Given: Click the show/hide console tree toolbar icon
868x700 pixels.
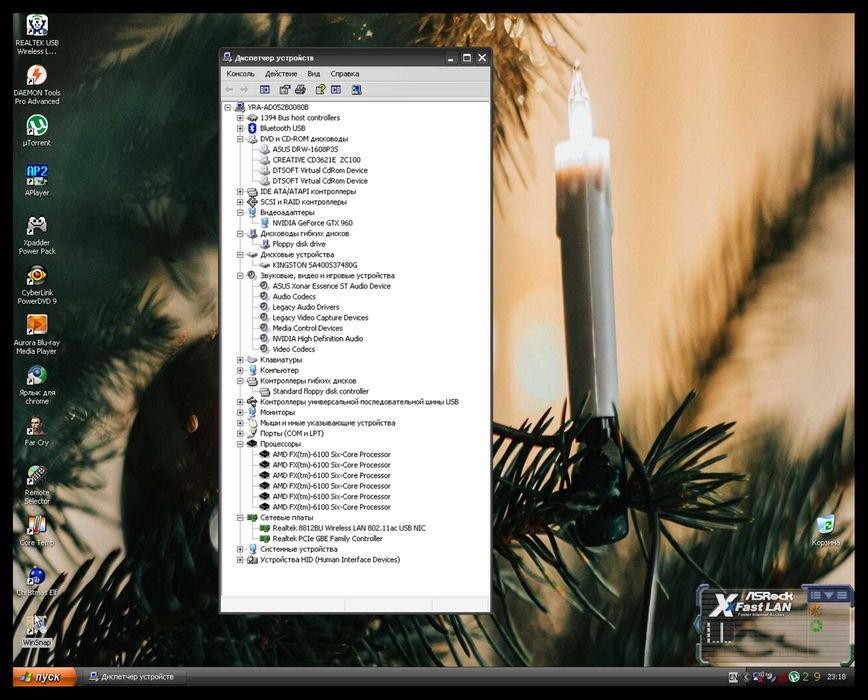Looking at the screenshot, I should tap(265, 90).
